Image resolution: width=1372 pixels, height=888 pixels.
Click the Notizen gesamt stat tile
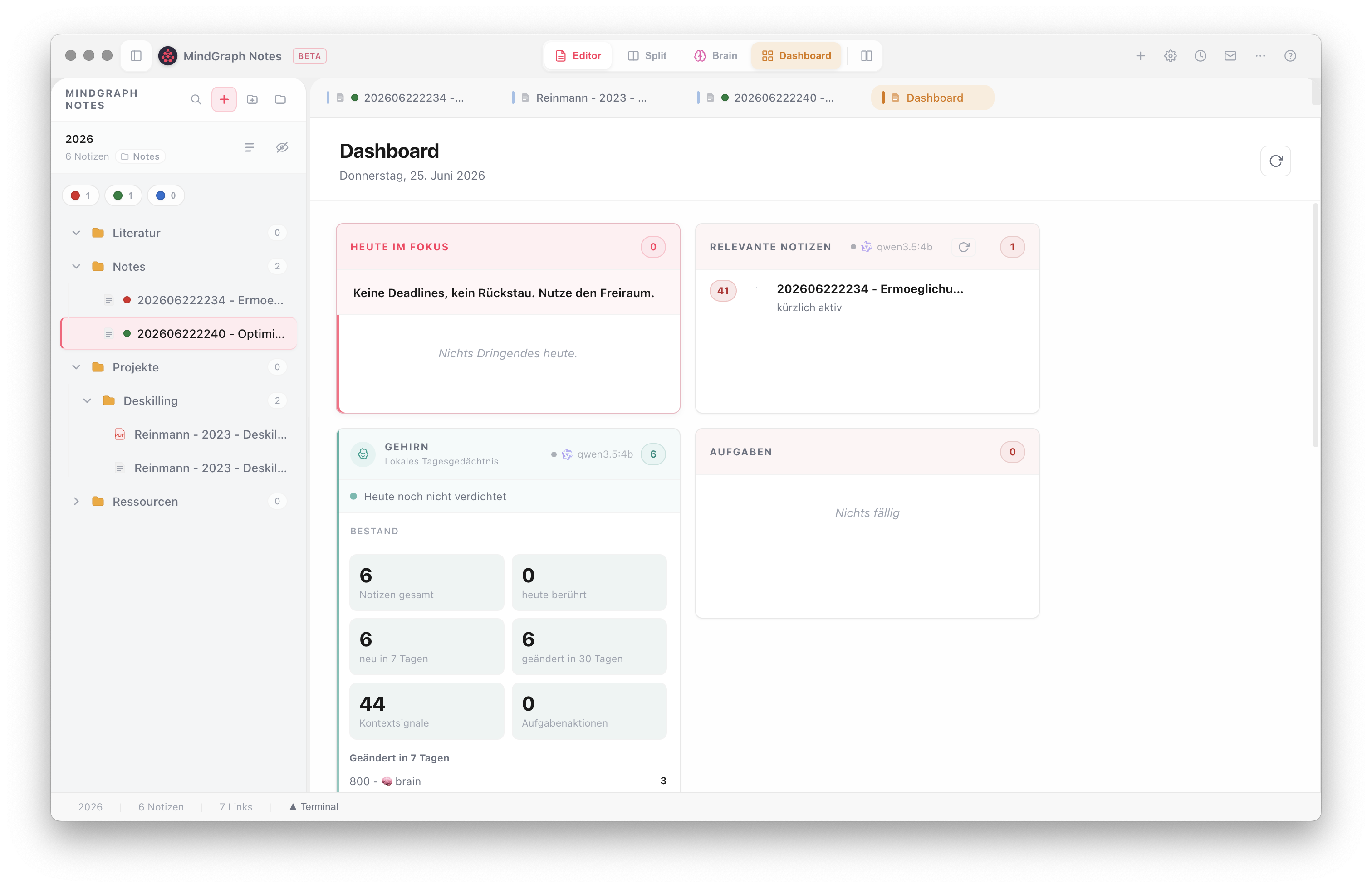426,583
